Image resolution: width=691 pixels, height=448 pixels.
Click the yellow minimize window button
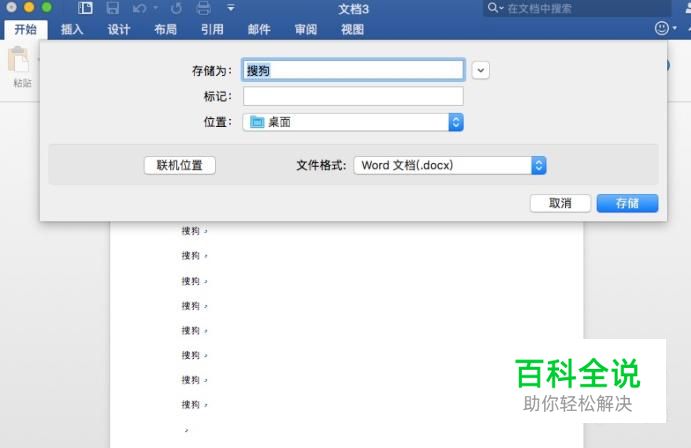(29, 7)
